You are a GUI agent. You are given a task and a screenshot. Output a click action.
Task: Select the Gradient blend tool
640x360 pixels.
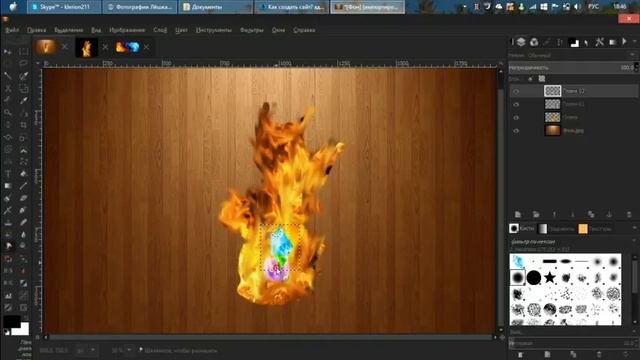pyautogui.click(x=8, y=186)
